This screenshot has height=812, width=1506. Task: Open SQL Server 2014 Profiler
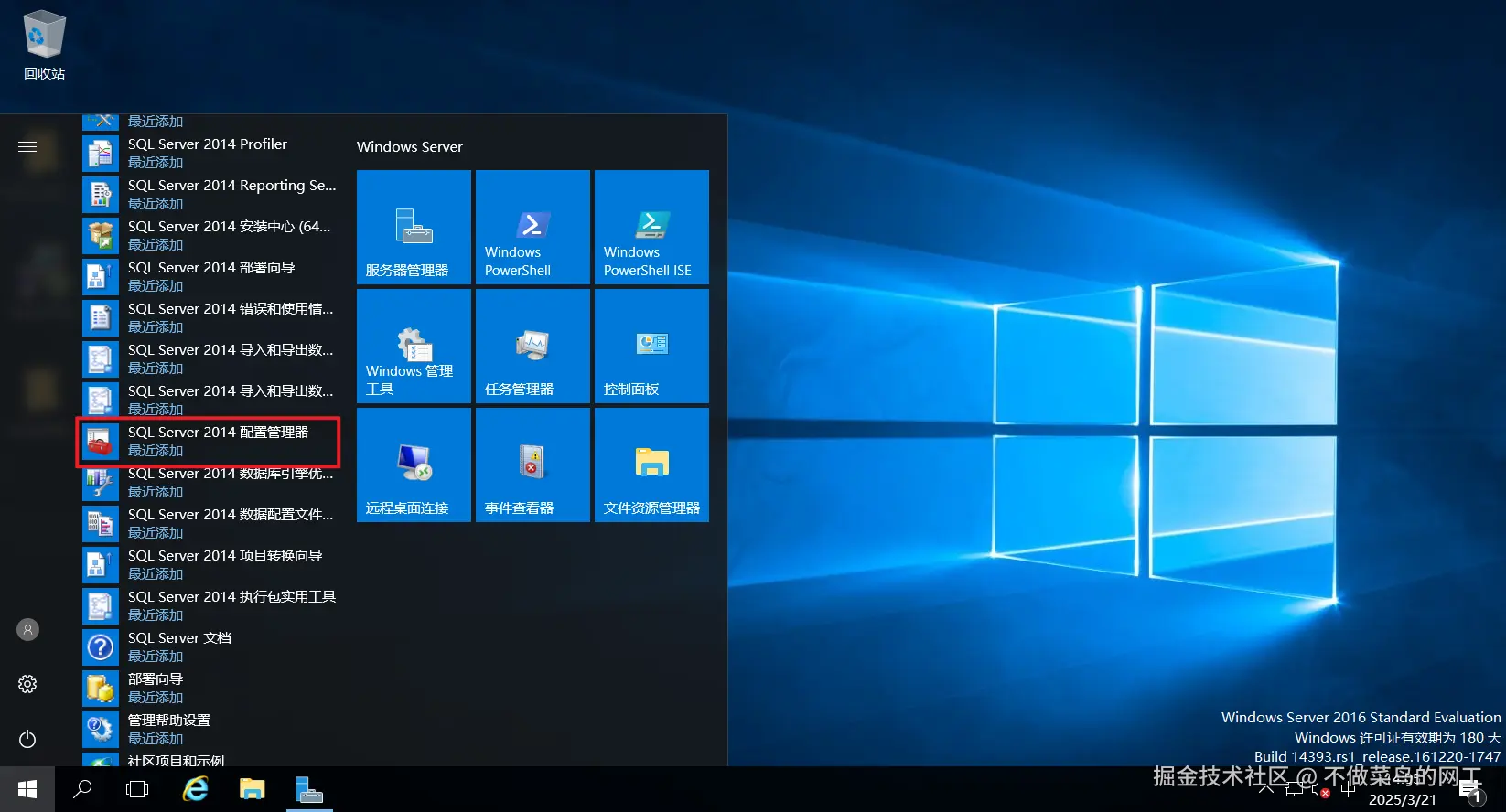pyautogui.click(x=210, y=153)
